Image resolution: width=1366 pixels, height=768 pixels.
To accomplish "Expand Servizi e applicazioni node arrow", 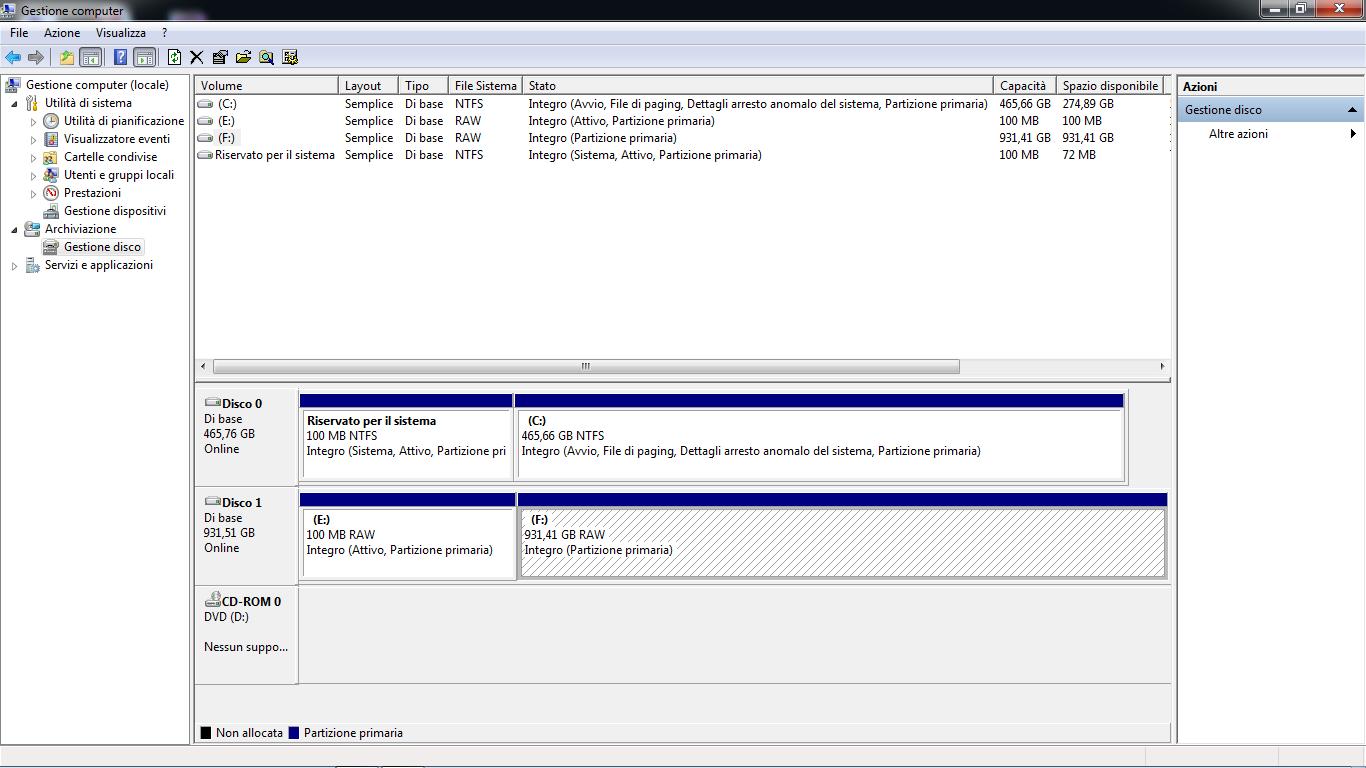I will tap(14, 265).
